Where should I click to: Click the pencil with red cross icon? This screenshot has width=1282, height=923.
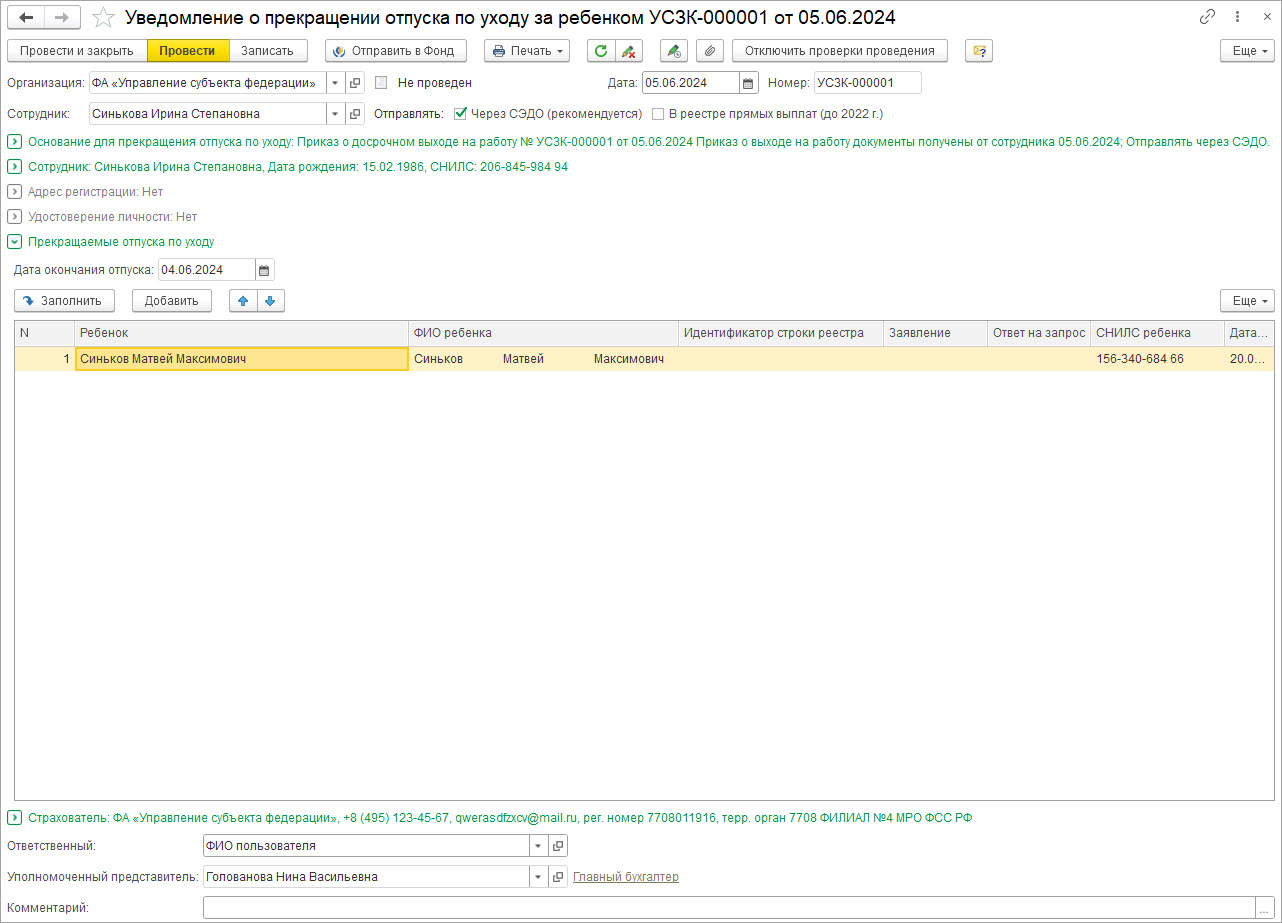pos(629,51)
